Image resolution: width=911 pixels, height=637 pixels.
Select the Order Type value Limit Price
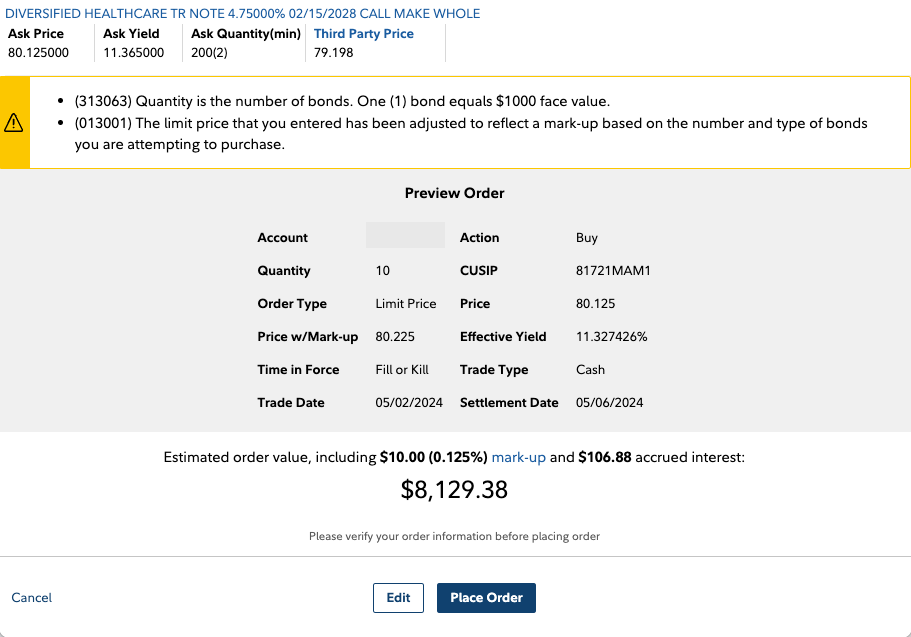(x=406, y=303)
